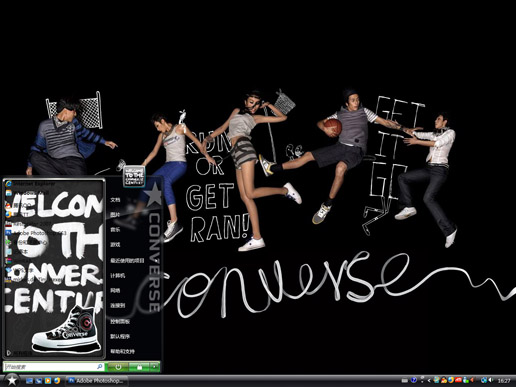Click the star Start orb button
516x387 pixels.
(x=12, y=380)
